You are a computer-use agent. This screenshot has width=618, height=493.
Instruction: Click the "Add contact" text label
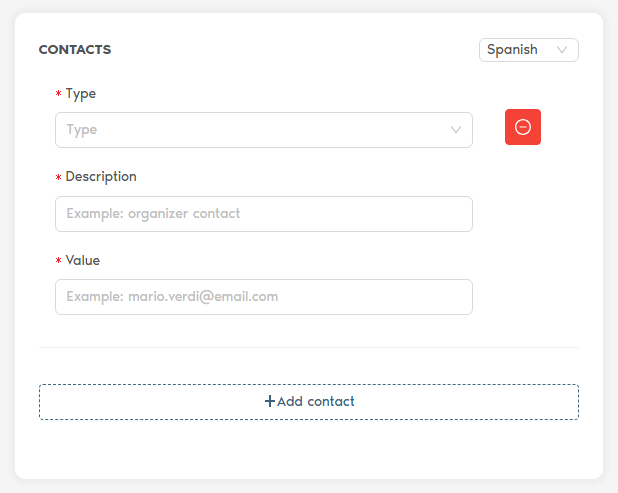click(x=316, y=401)
